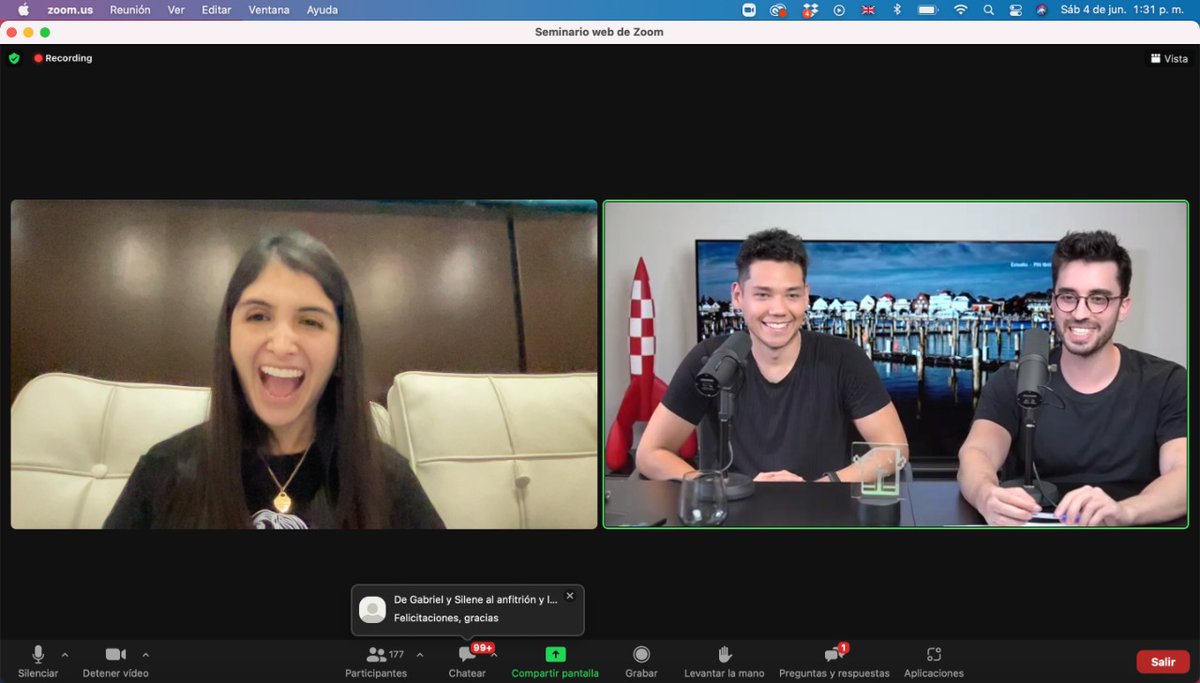Expand the video options arrow beside Detener vídeo
The height and width of the screenshot is (683, 1200).
click(x=145, y=655)
